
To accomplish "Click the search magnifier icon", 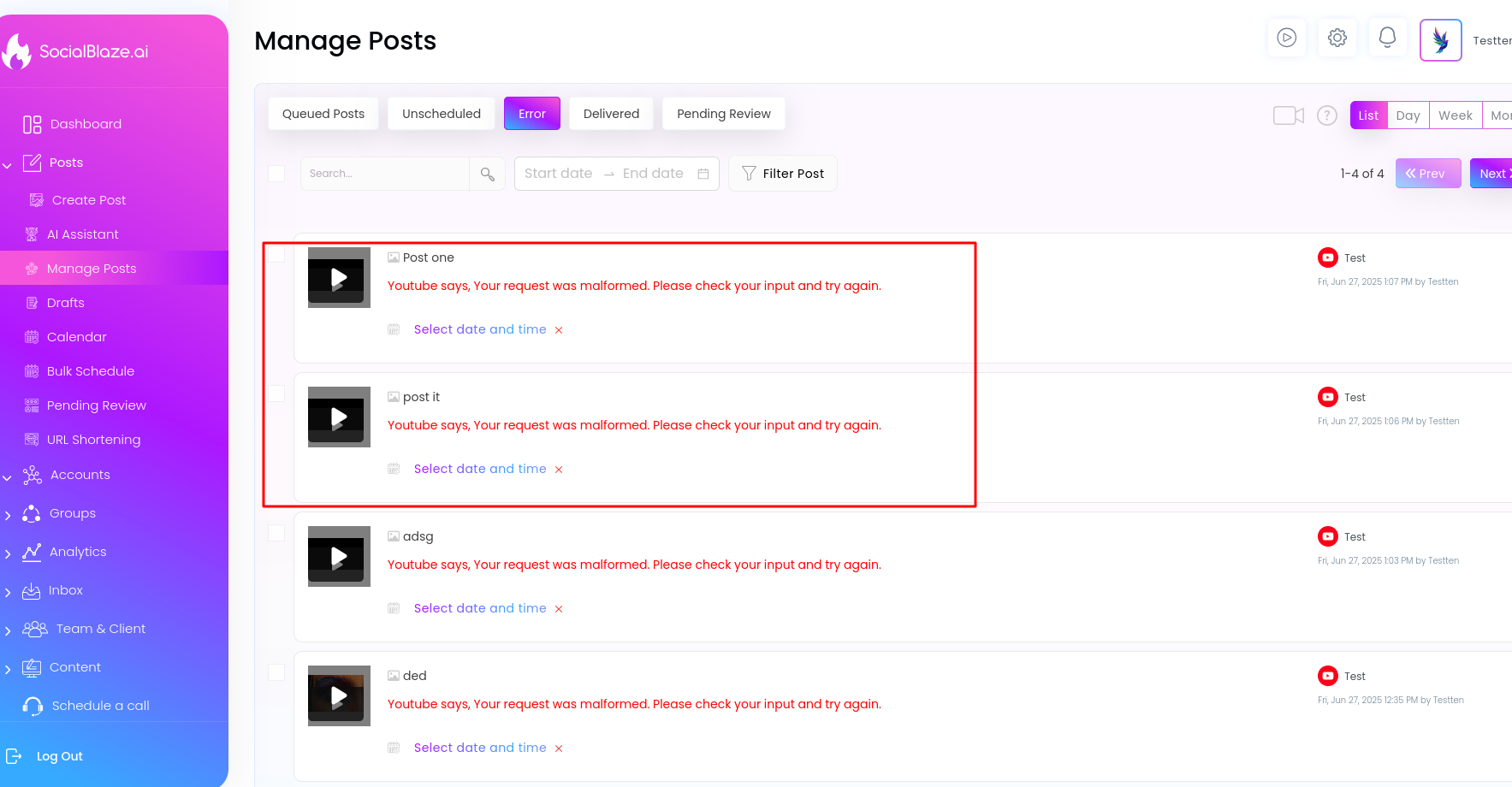I will click(x=488, y=174).
